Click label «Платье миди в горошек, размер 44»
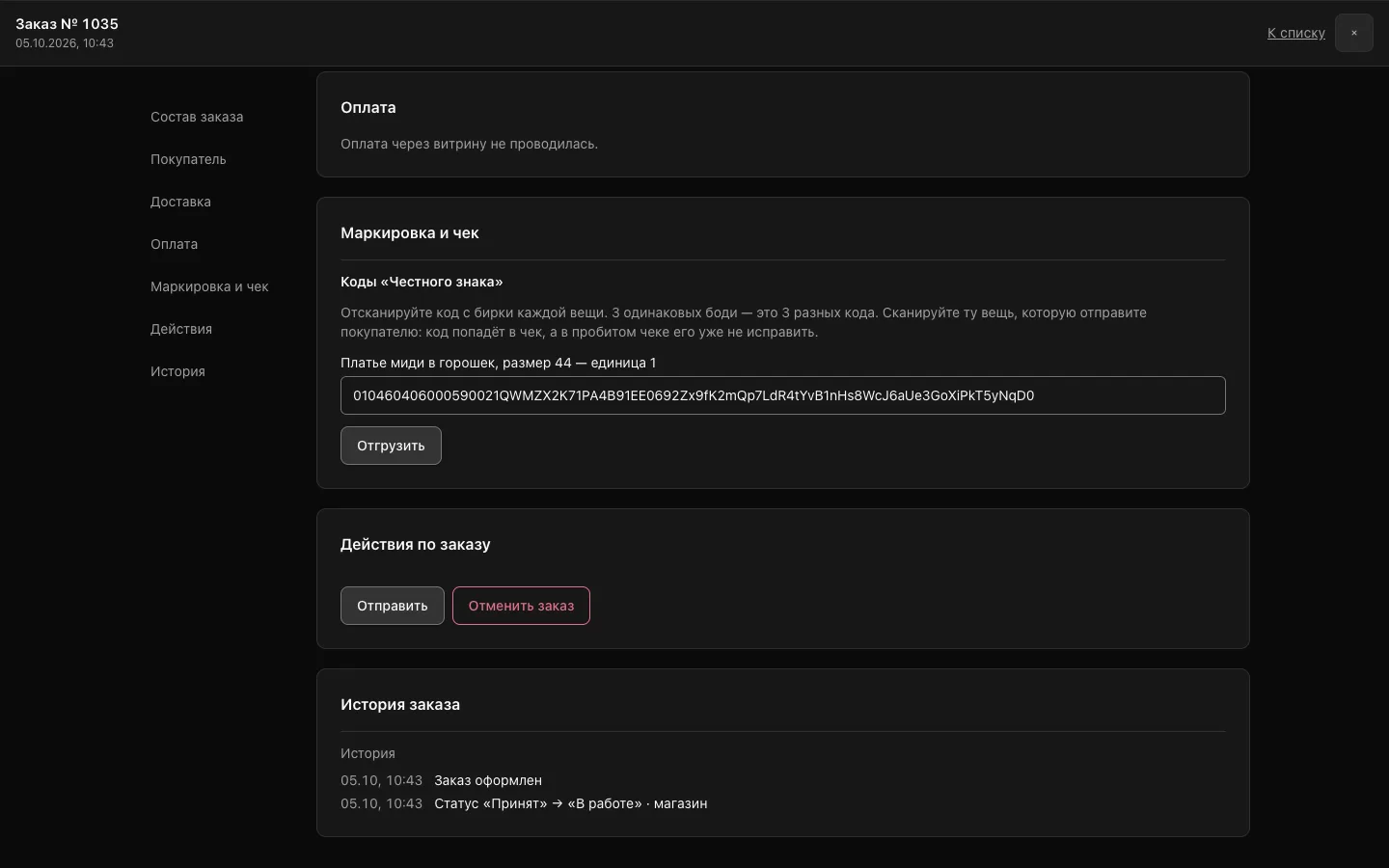Viewport: 1389px width, 868px height. pos(455,363)
